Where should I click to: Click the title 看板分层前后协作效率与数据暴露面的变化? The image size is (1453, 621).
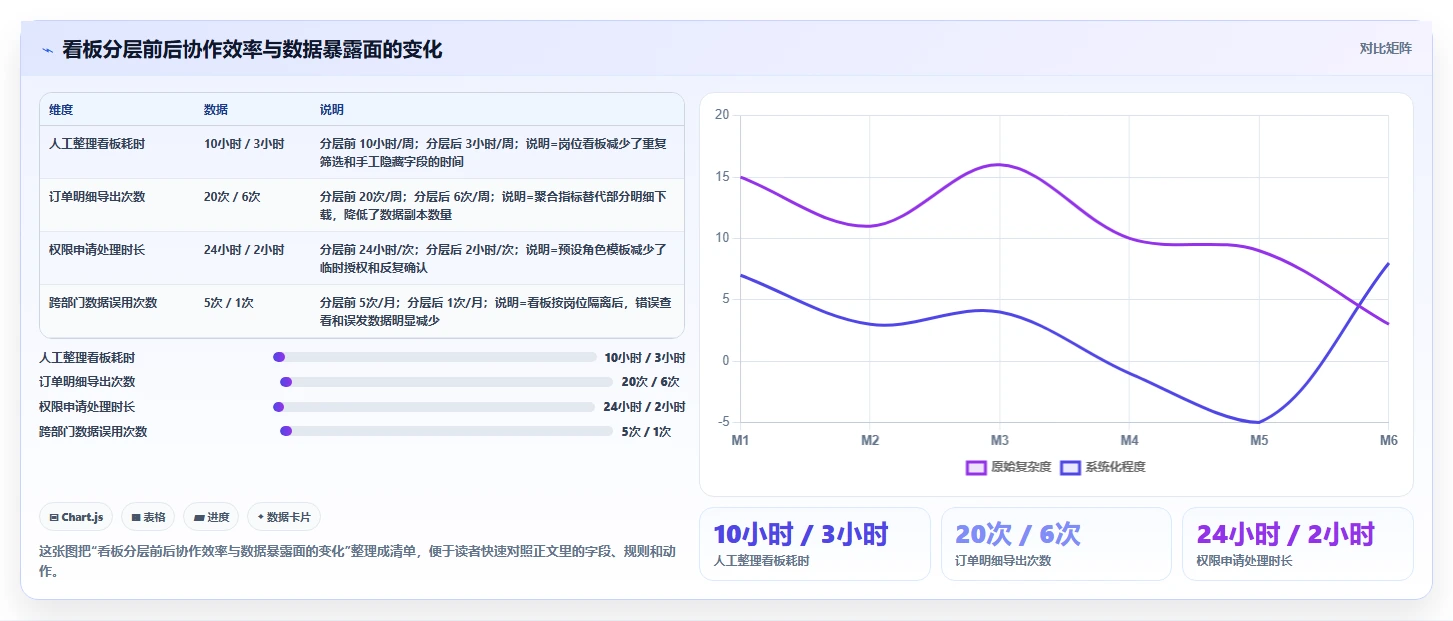click(252, 50)
